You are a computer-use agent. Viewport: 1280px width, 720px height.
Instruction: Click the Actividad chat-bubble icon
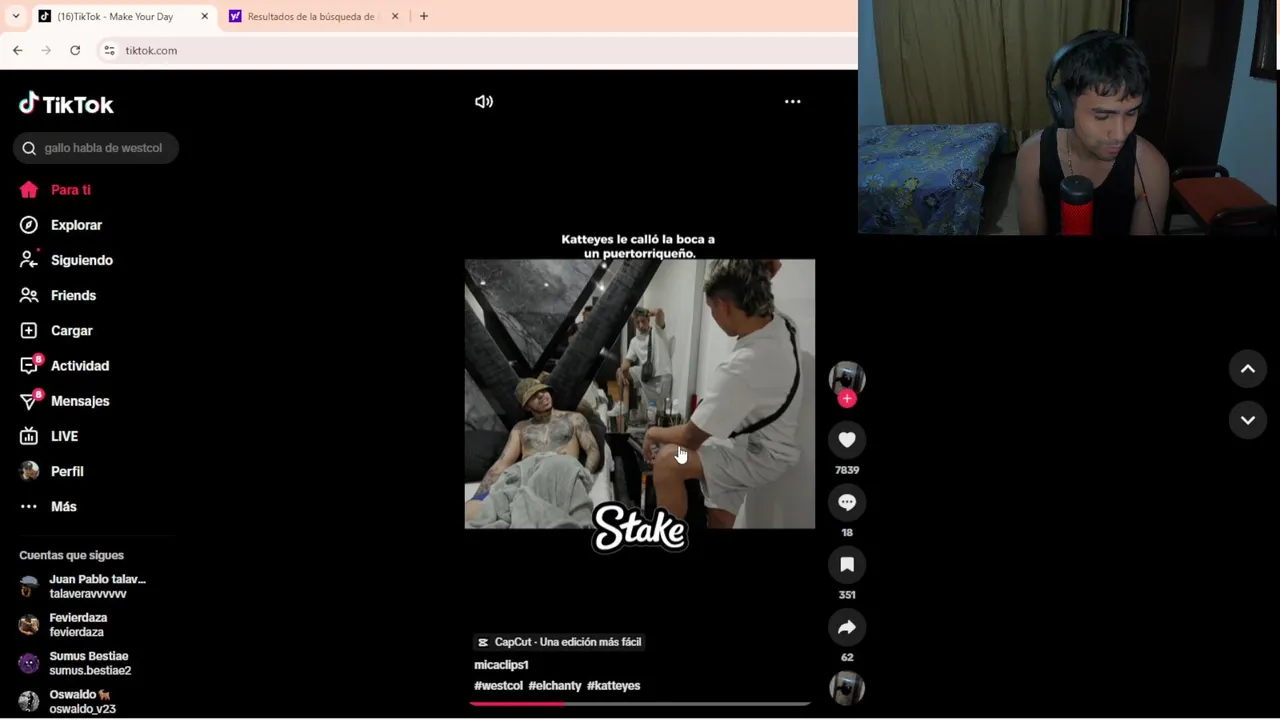point(29,366)
